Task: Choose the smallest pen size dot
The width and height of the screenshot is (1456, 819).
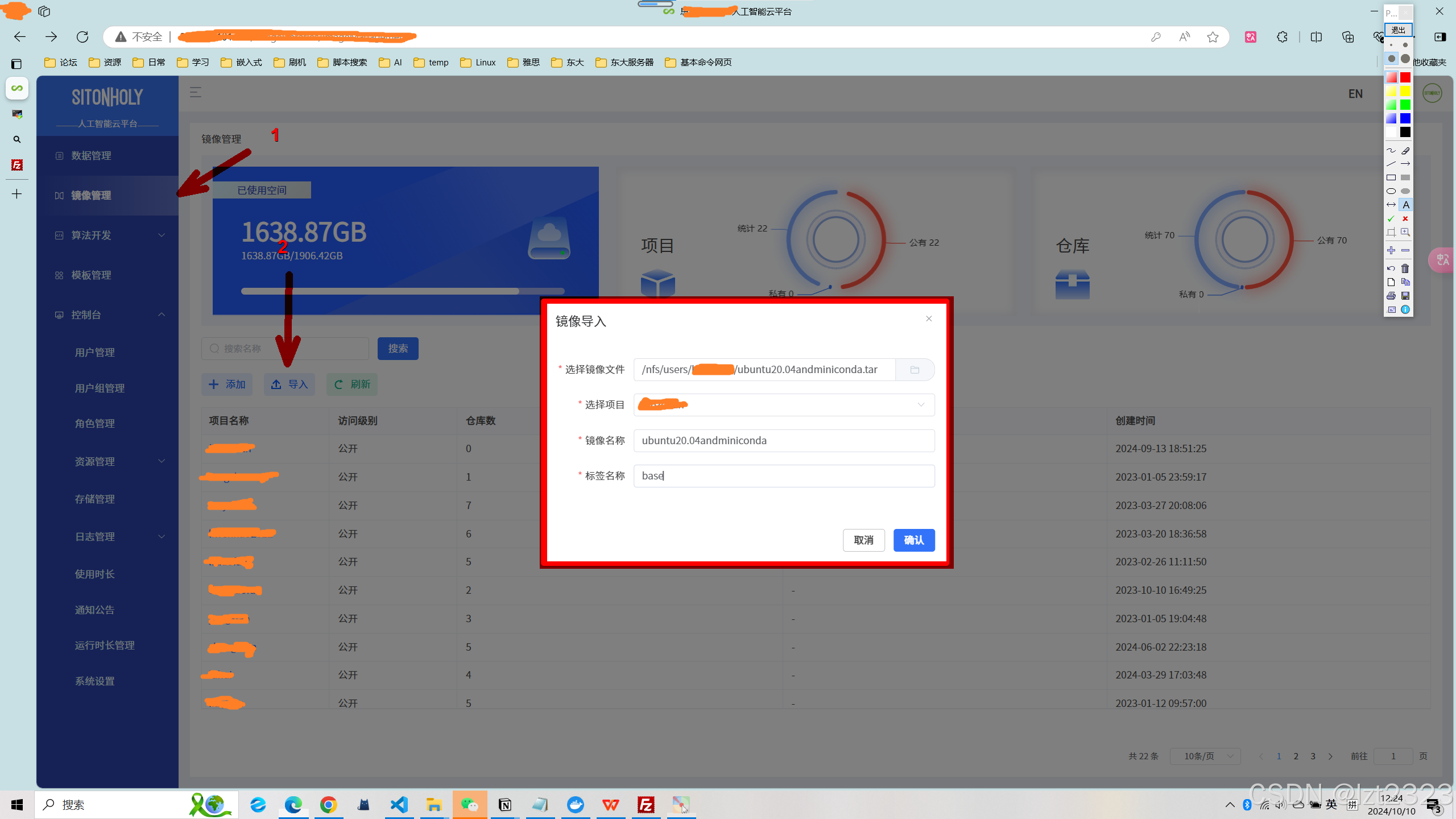Action: 1391,45
